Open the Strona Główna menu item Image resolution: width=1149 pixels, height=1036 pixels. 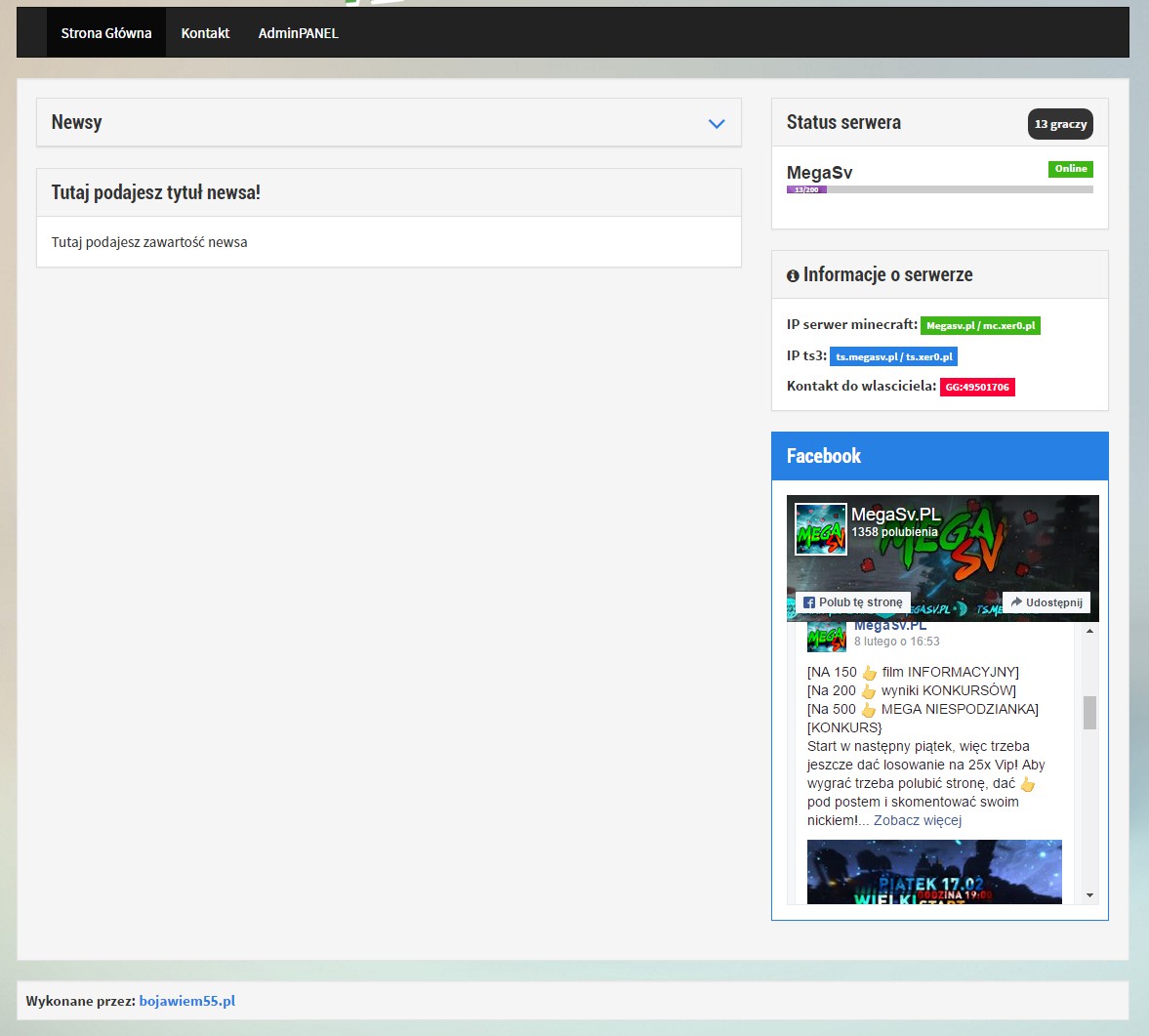[x=106, y=33]
